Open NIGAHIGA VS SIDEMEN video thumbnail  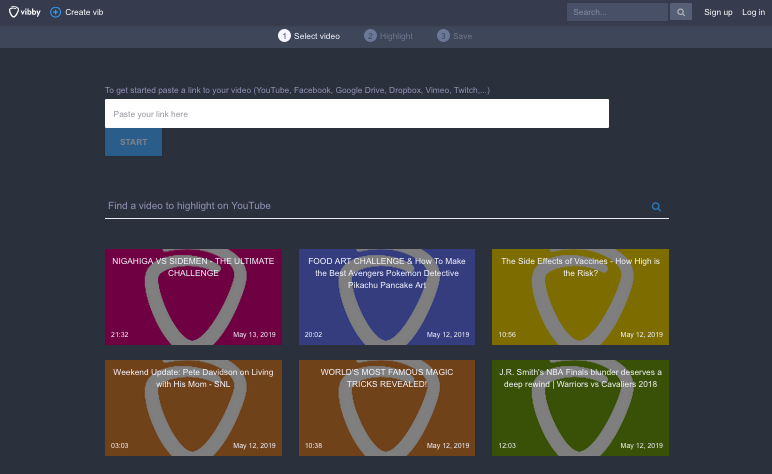(x=193, y=297)
